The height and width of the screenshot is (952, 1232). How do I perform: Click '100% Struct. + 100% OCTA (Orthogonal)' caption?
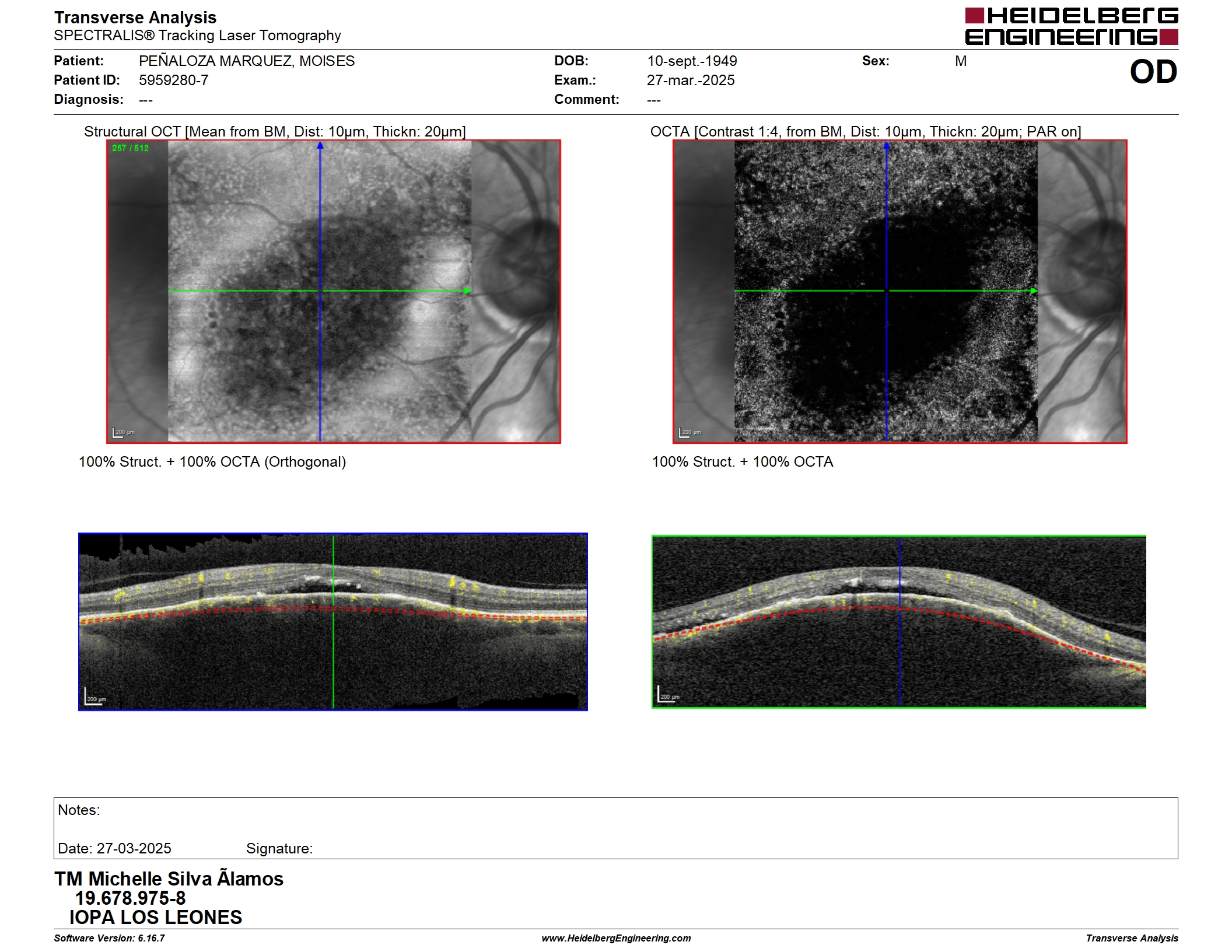[212, 462]
